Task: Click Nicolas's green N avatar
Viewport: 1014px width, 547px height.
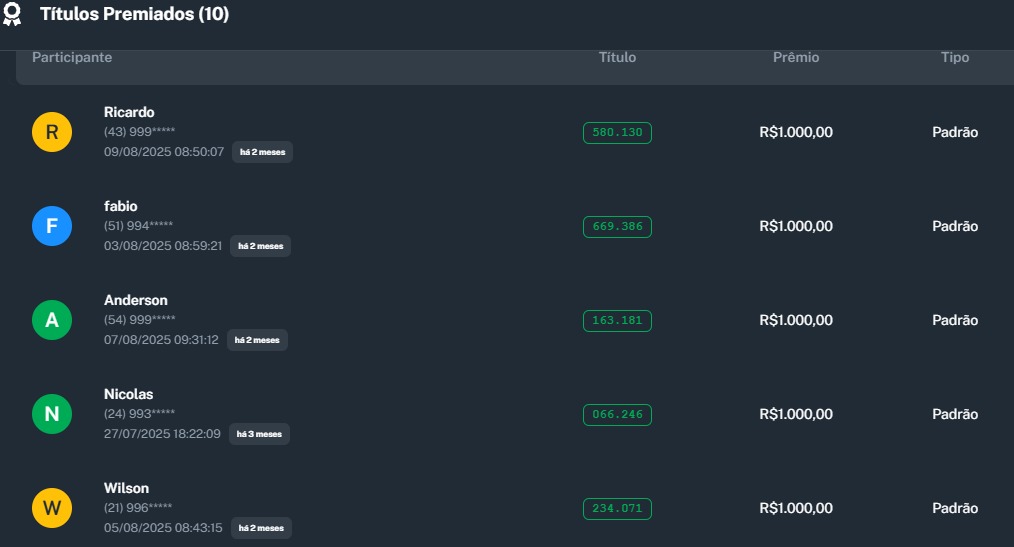Action: pyautogui.click(x=52, y=414)
